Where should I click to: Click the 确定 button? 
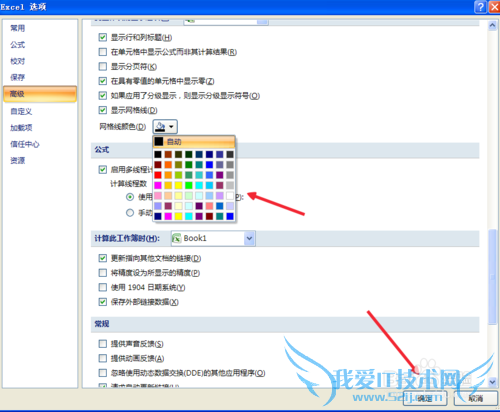pos(425,398)
